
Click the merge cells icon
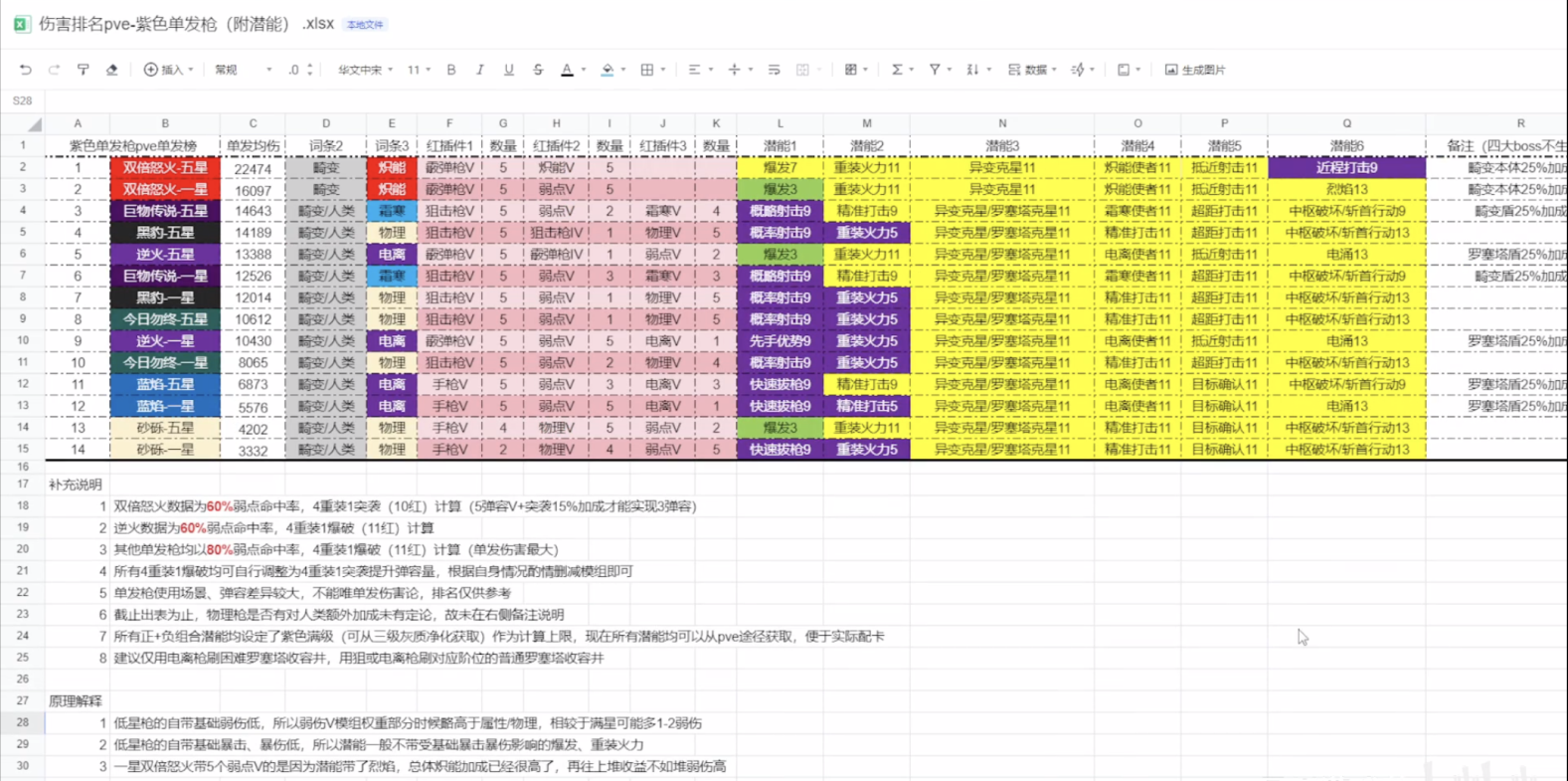[x=802, y=70]
